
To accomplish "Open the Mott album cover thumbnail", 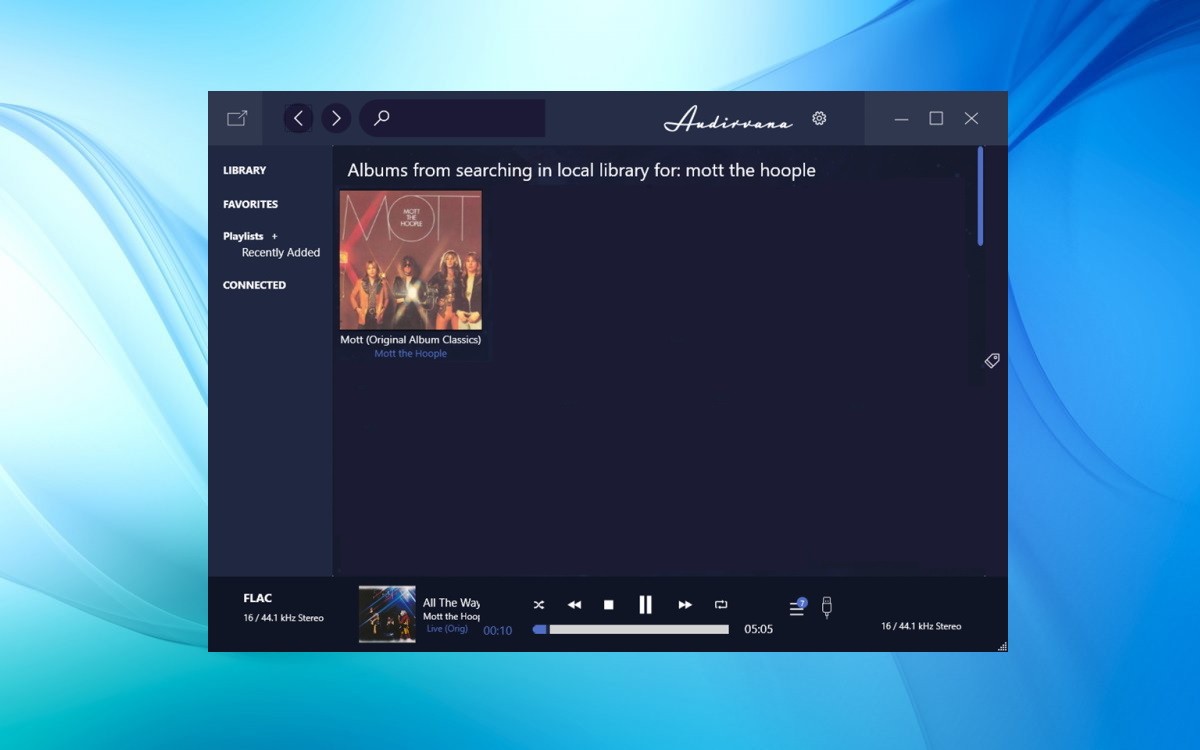I will [x=411, y=260].
